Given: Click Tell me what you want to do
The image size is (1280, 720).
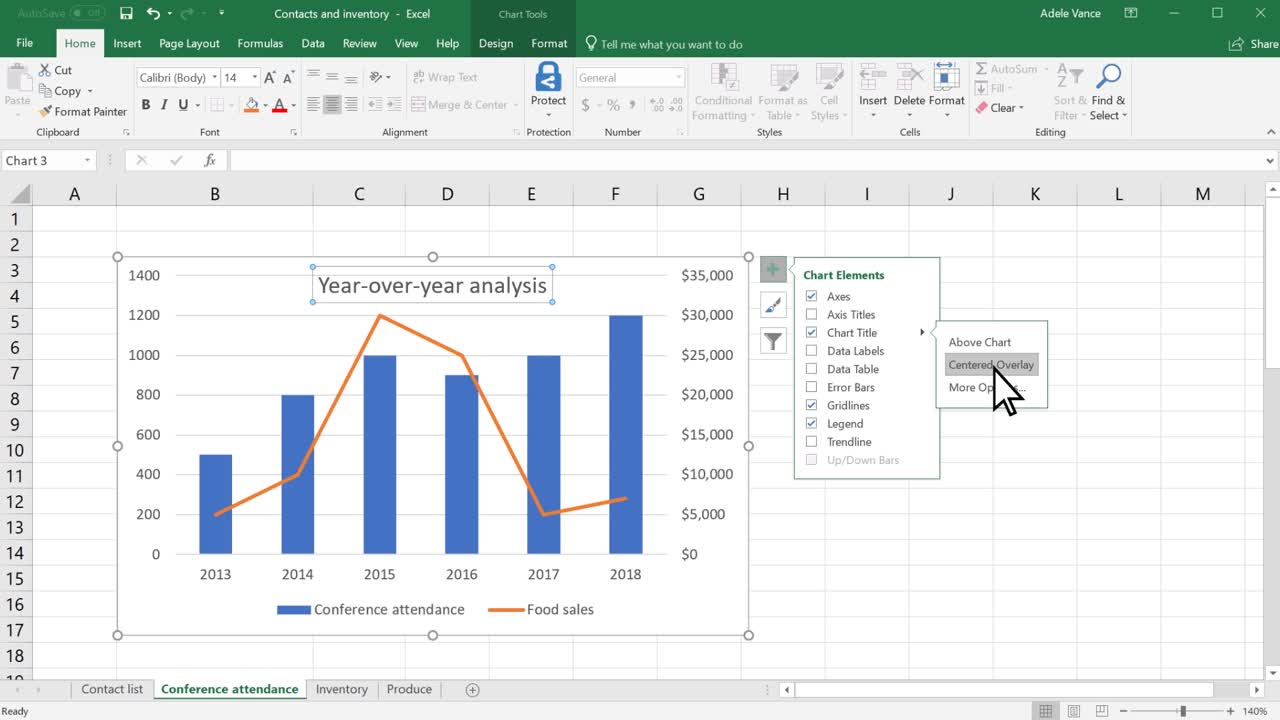Looking at the screenshot, I should (x=664, y=44).
